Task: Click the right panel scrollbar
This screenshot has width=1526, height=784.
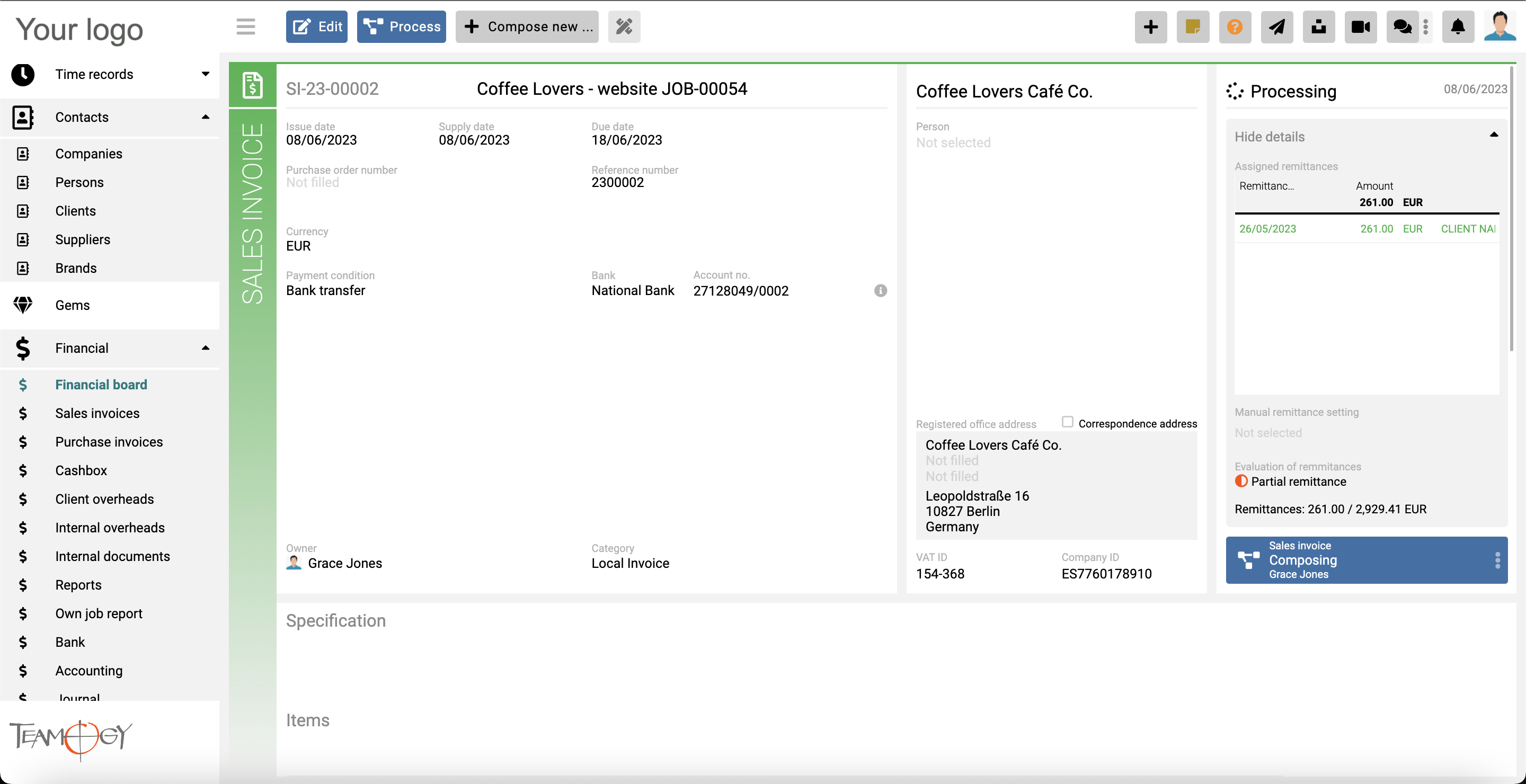Action: tap(1511, 207)
